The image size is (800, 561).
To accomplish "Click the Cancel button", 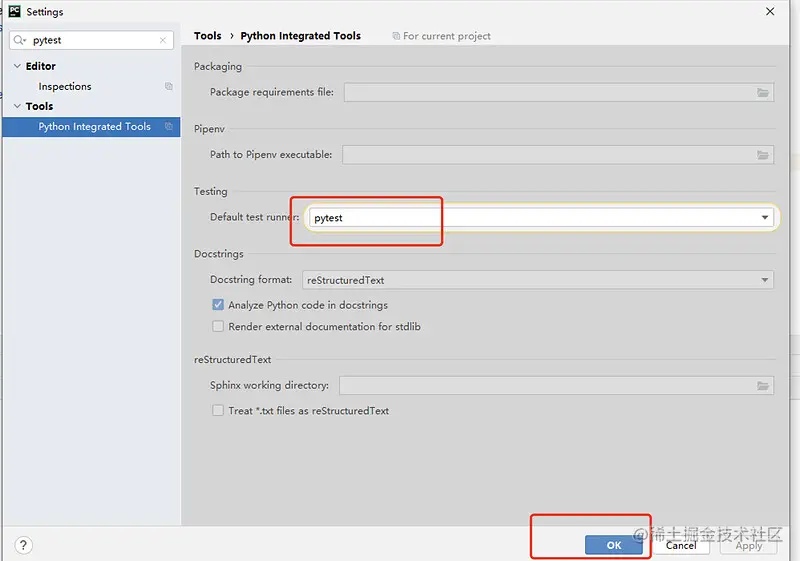I will click(681, 545).
